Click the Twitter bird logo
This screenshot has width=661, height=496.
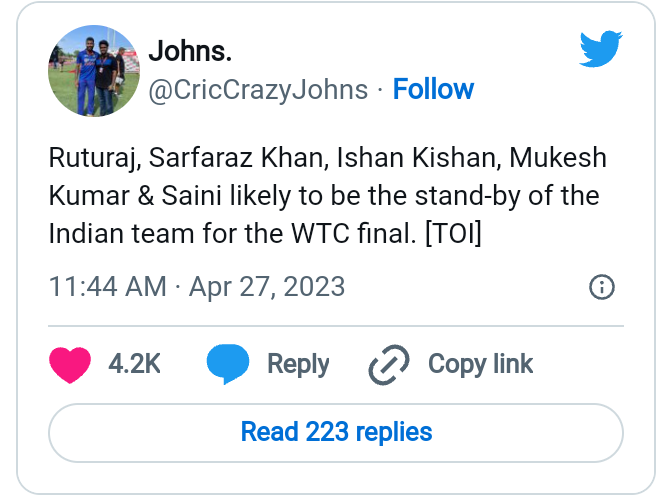(x=601, y=48)
